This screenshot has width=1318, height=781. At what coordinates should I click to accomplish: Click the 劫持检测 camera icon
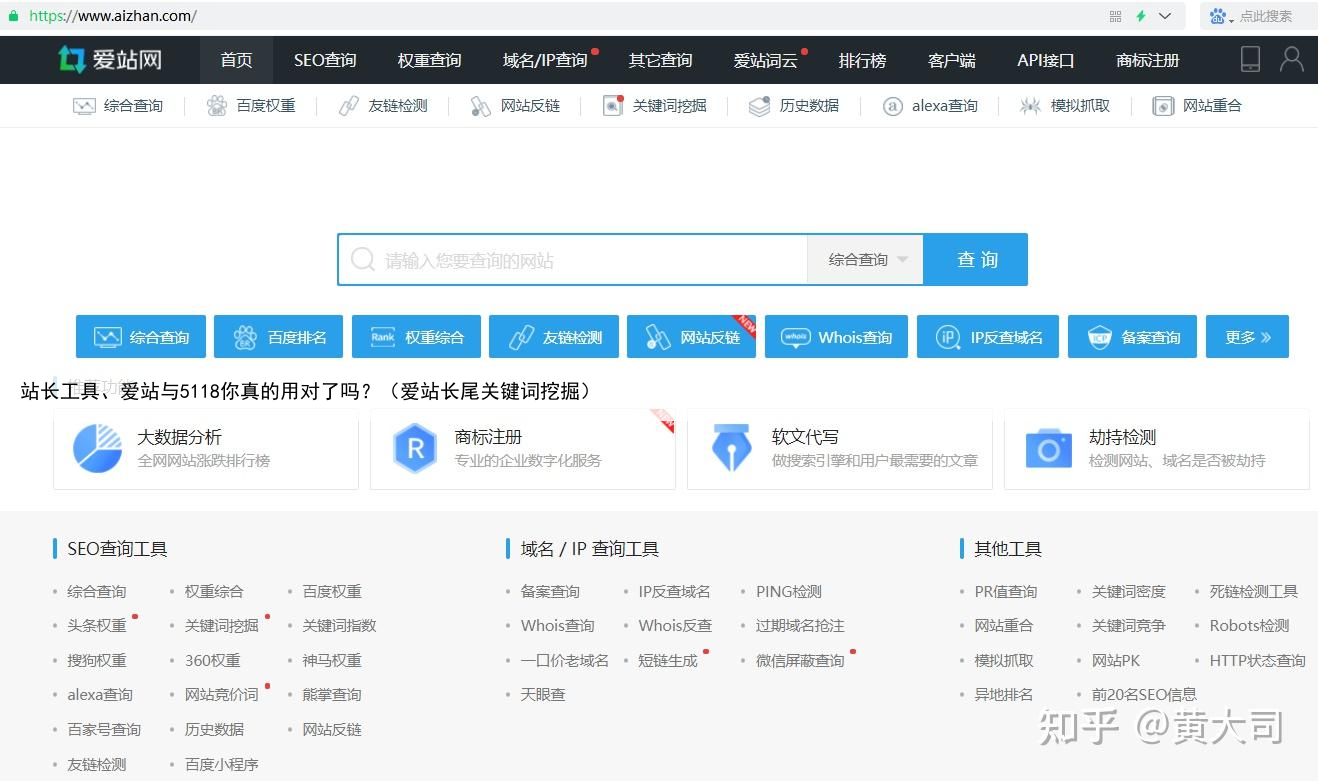point(1048,448)
